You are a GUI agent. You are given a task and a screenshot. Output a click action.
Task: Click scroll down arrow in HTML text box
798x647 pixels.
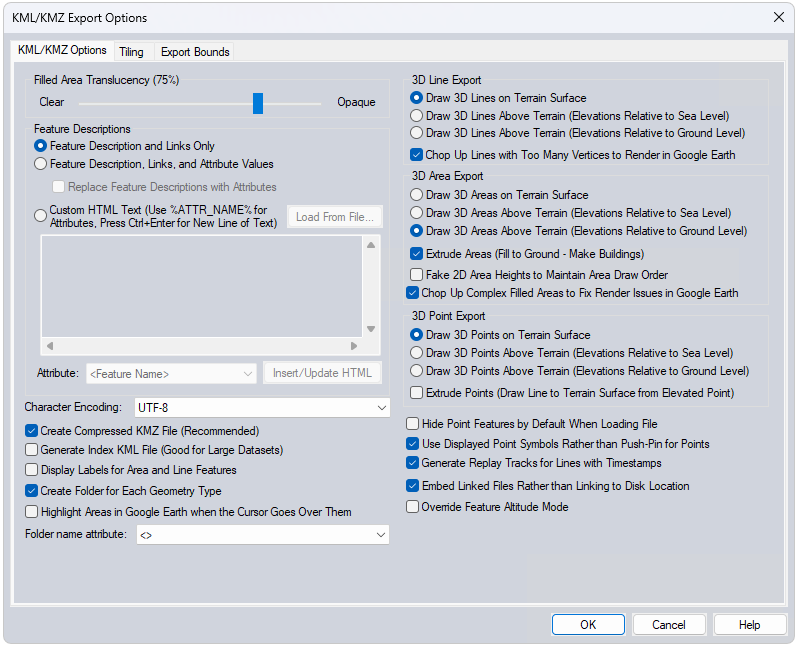tap(371, 329)
